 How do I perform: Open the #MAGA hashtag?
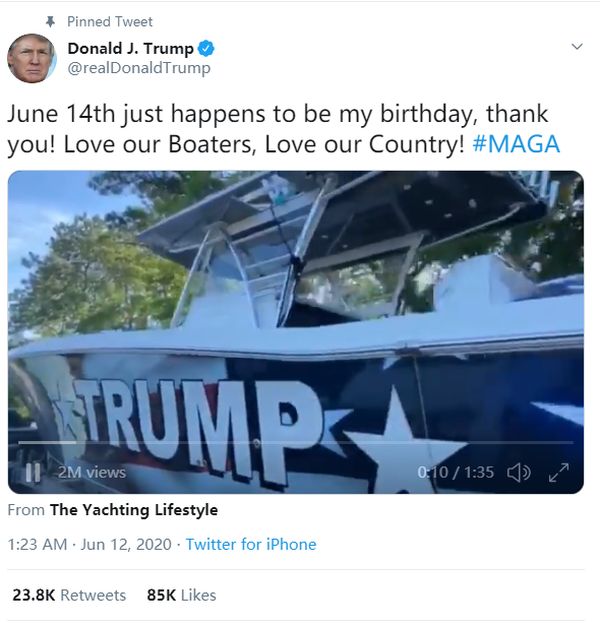[515, 143]
